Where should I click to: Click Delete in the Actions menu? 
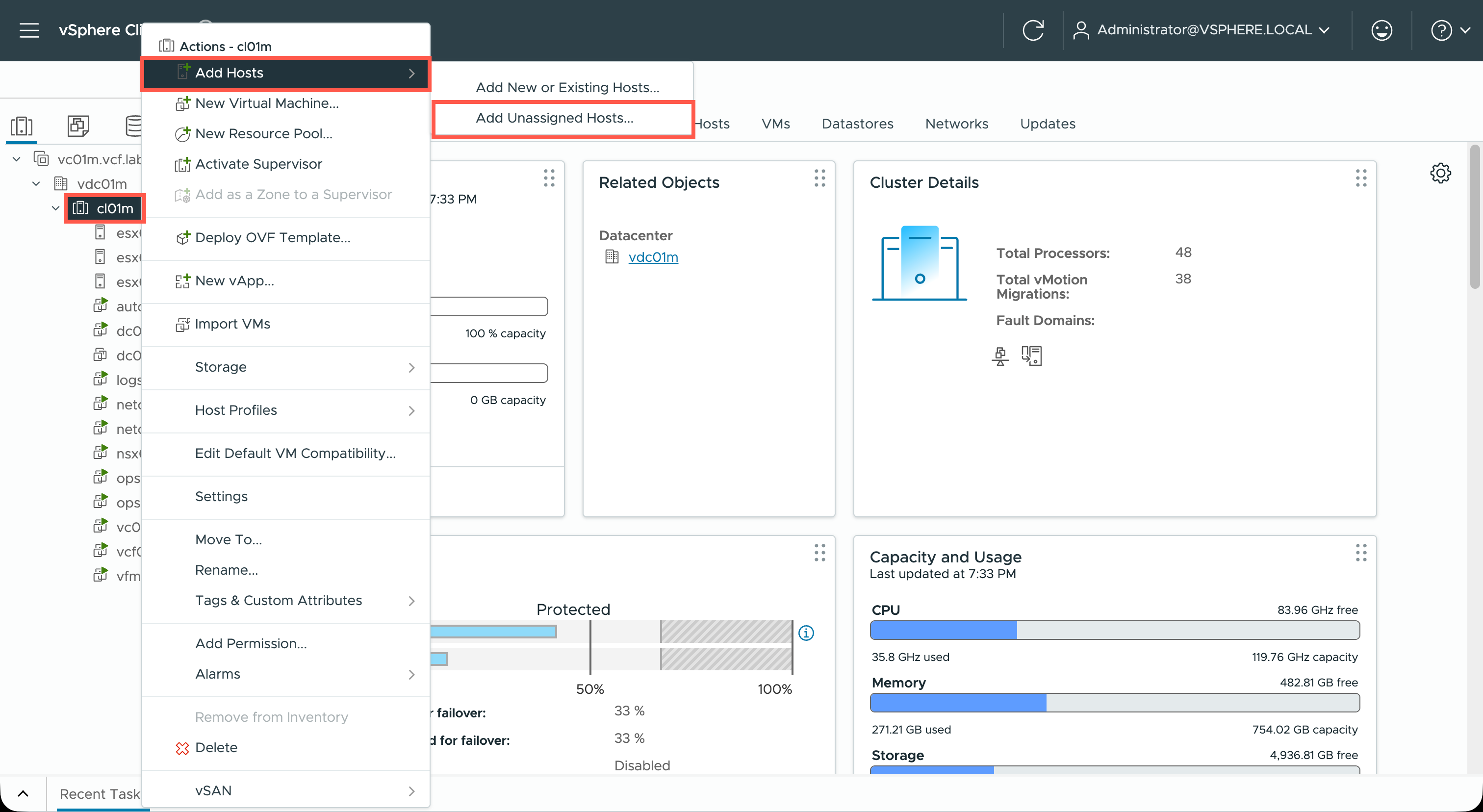point(216,748)
